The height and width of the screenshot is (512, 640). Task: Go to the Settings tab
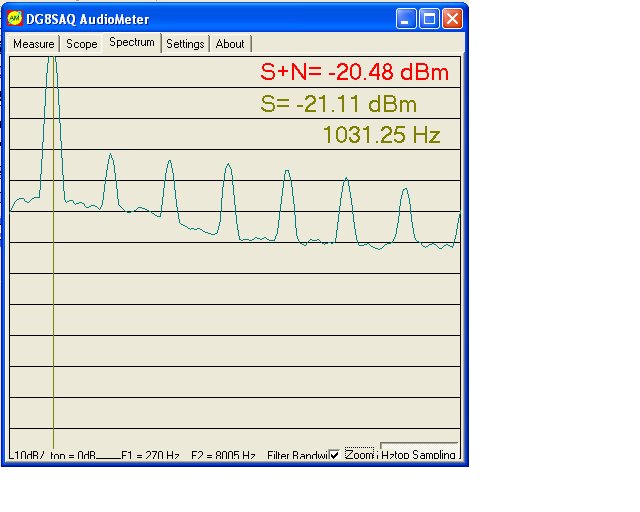(x=185, y=44)
